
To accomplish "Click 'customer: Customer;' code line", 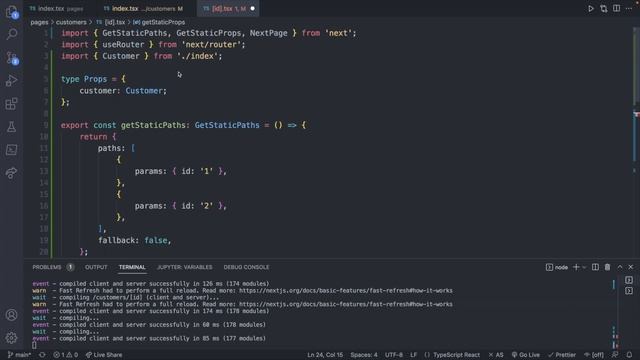I will pyautogui.click(x=123, y=91).
